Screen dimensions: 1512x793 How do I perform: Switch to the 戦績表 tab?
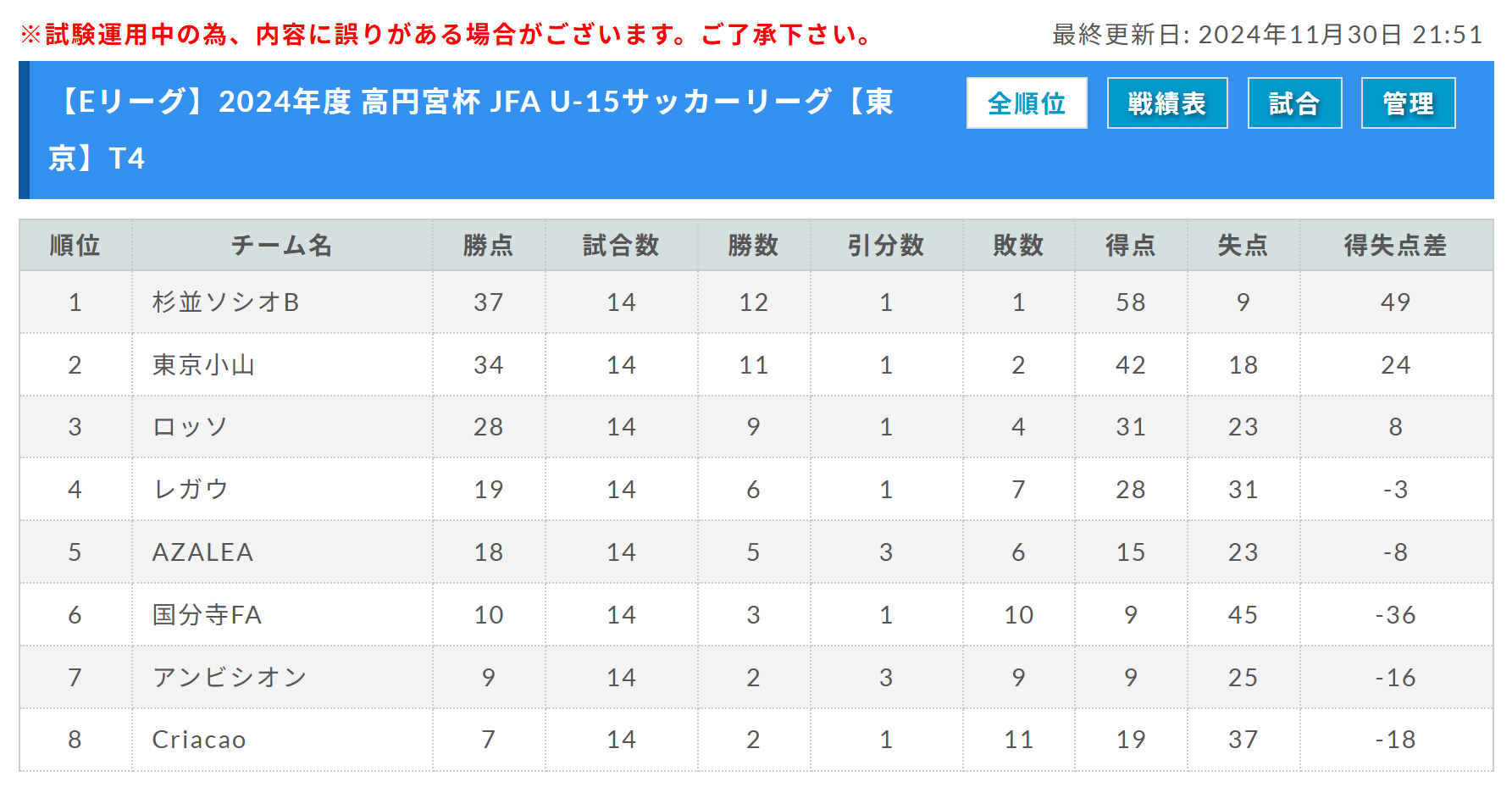pyautogui.click(x=1167, y=103)
